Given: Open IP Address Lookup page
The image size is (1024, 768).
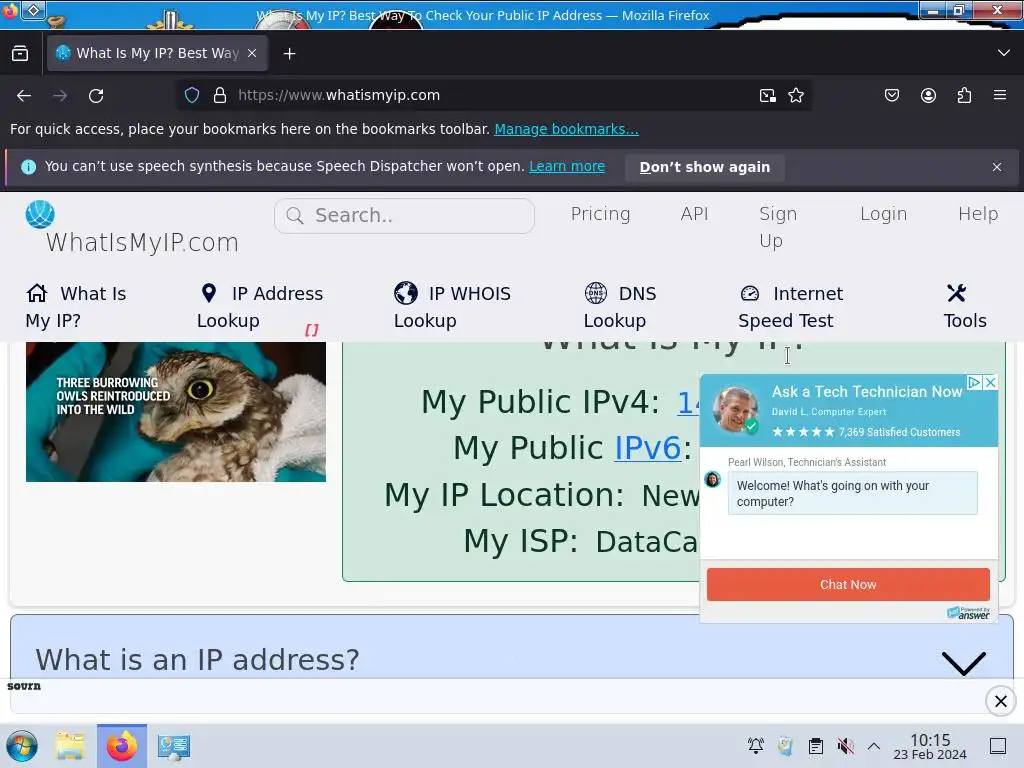Looking at the screenshot, I should tap(260, 307).
